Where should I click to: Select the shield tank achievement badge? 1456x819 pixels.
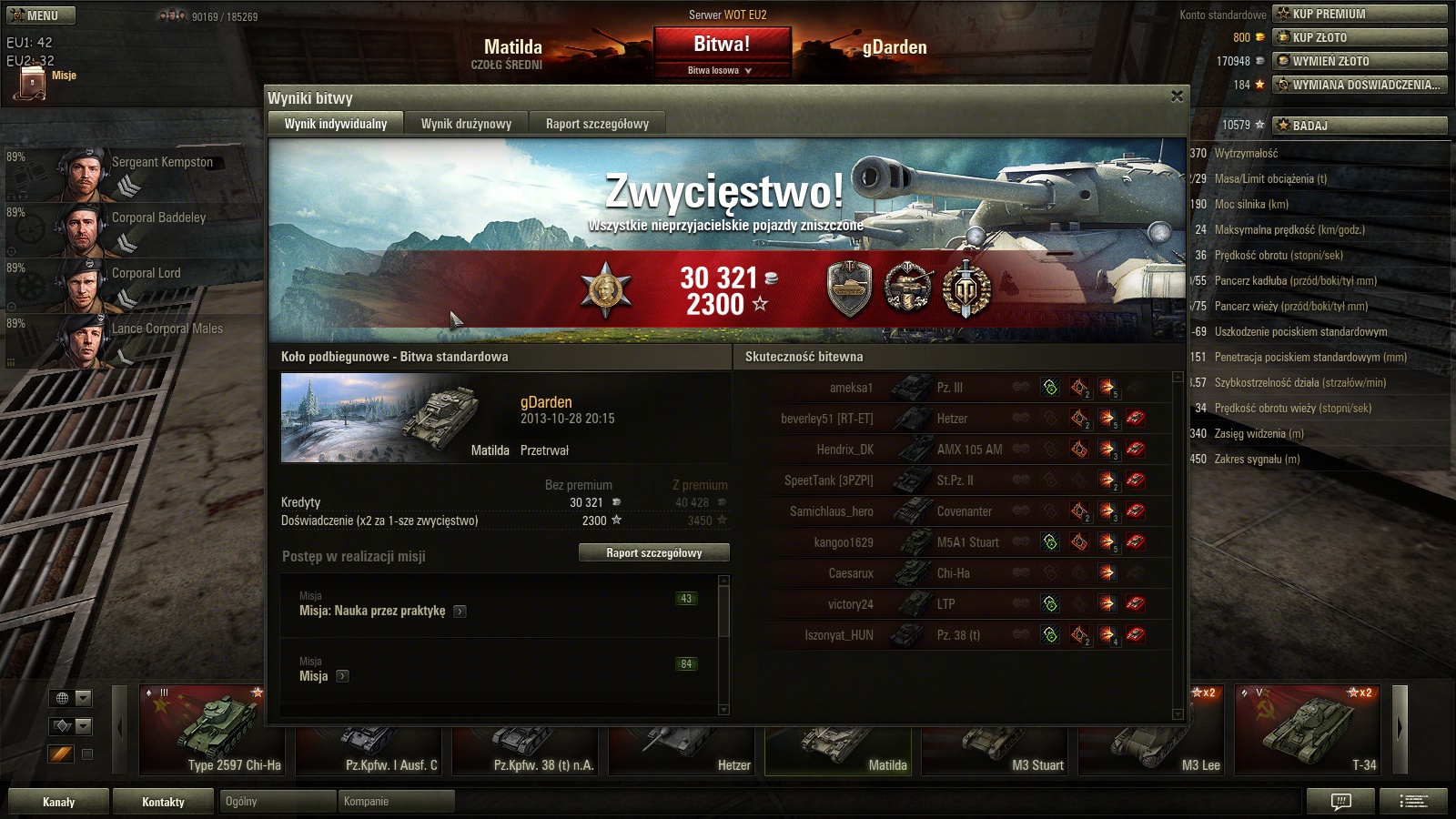tap(849, 289)
